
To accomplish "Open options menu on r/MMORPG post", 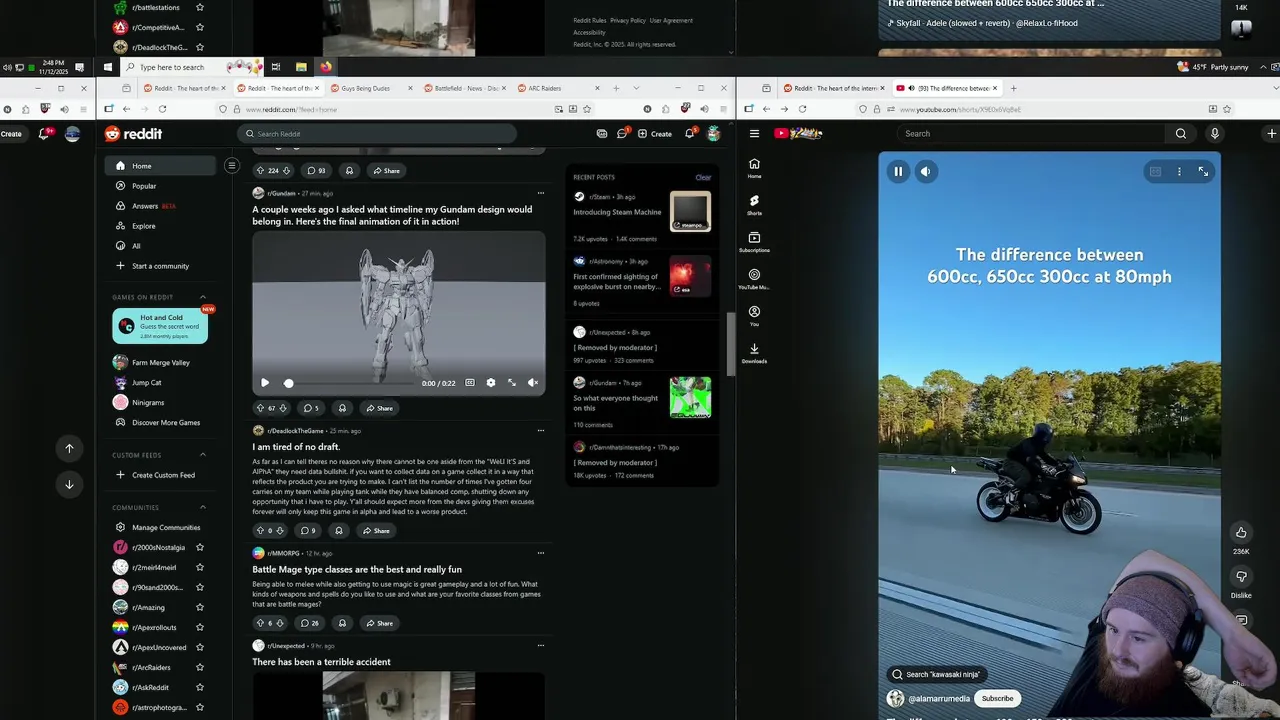I will tap(541, 553).
